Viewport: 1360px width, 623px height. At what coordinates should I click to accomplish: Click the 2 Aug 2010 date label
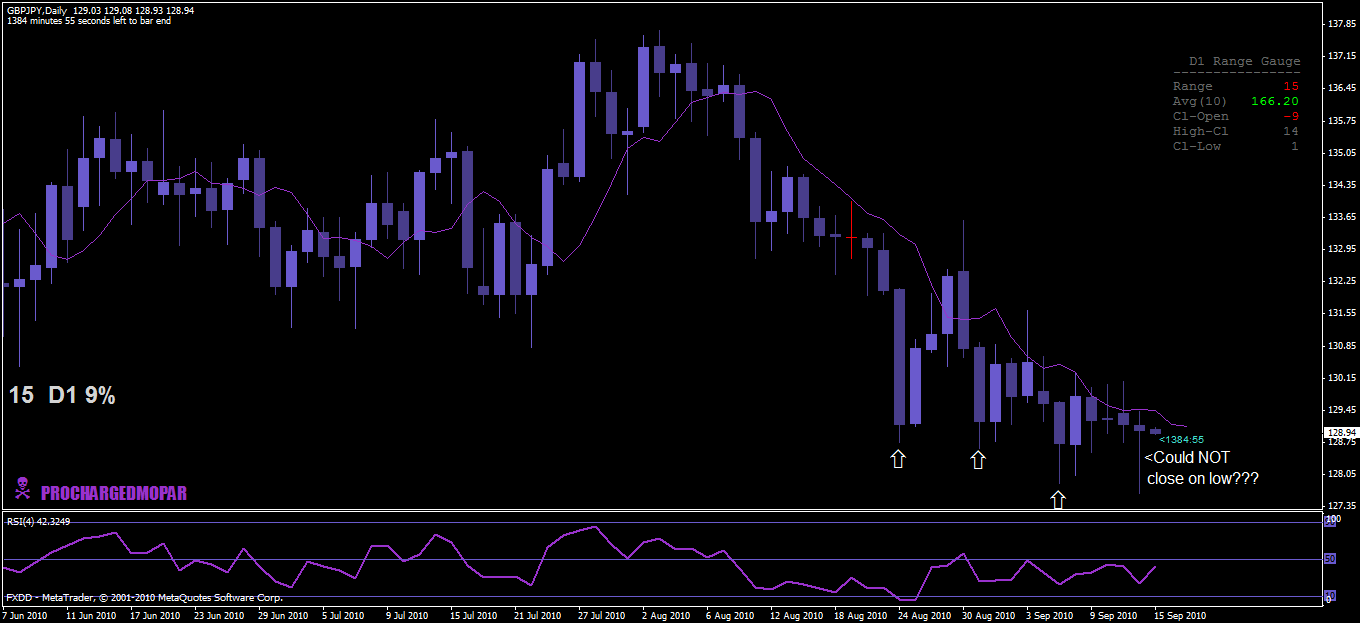click(x=668, y=616)
